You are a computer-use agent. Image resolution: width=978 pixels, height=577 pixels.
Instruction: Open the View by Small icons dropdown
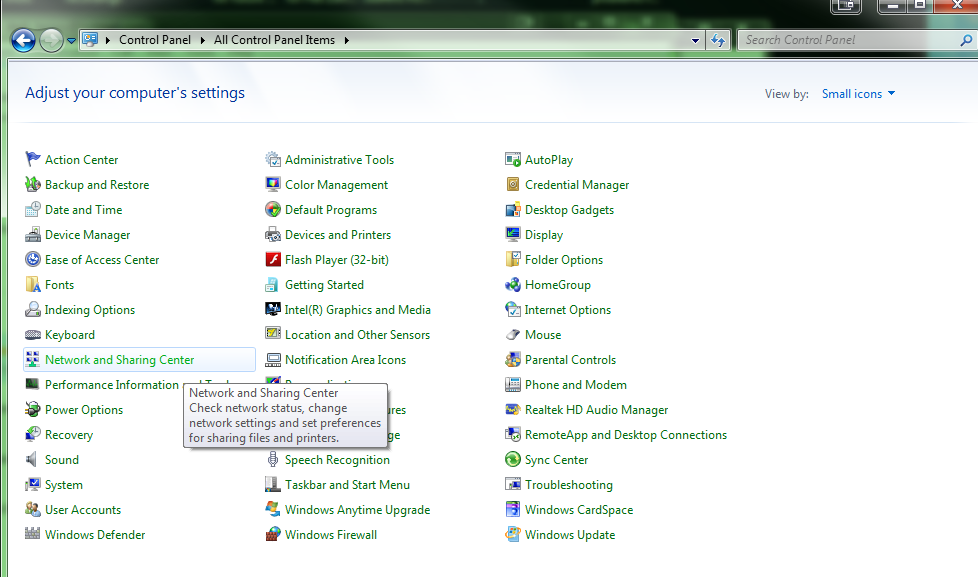coord(858,94)
